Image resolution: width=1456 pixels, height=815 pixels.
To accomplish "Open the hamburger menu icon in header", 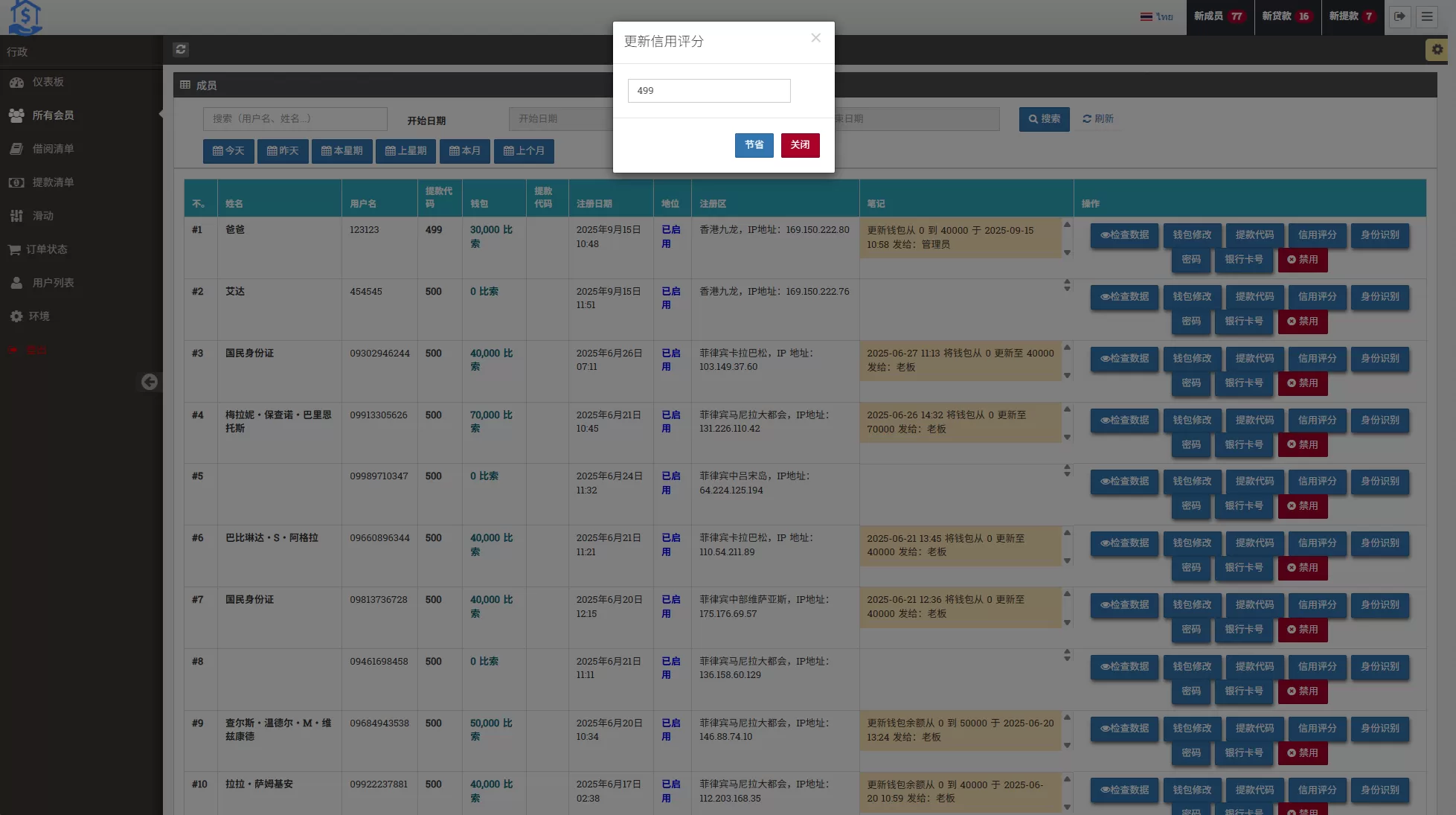I will (1427, 16).
